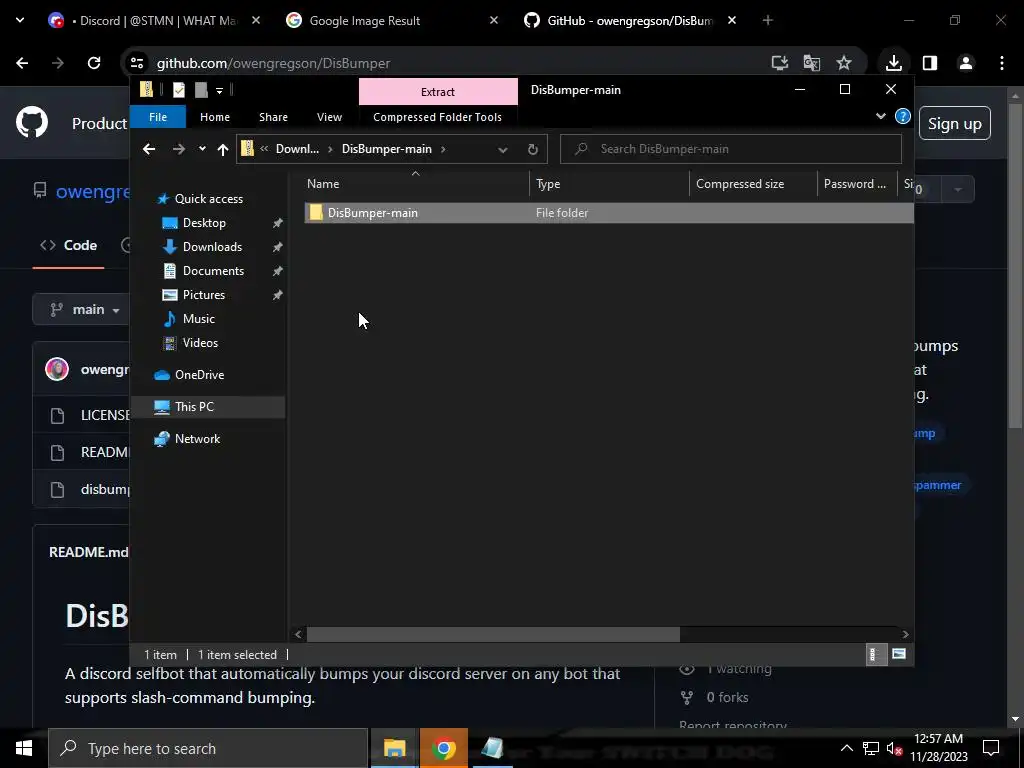Click the Explorer forward arrow
1024x768 pixels.
(x=178, y=149)
